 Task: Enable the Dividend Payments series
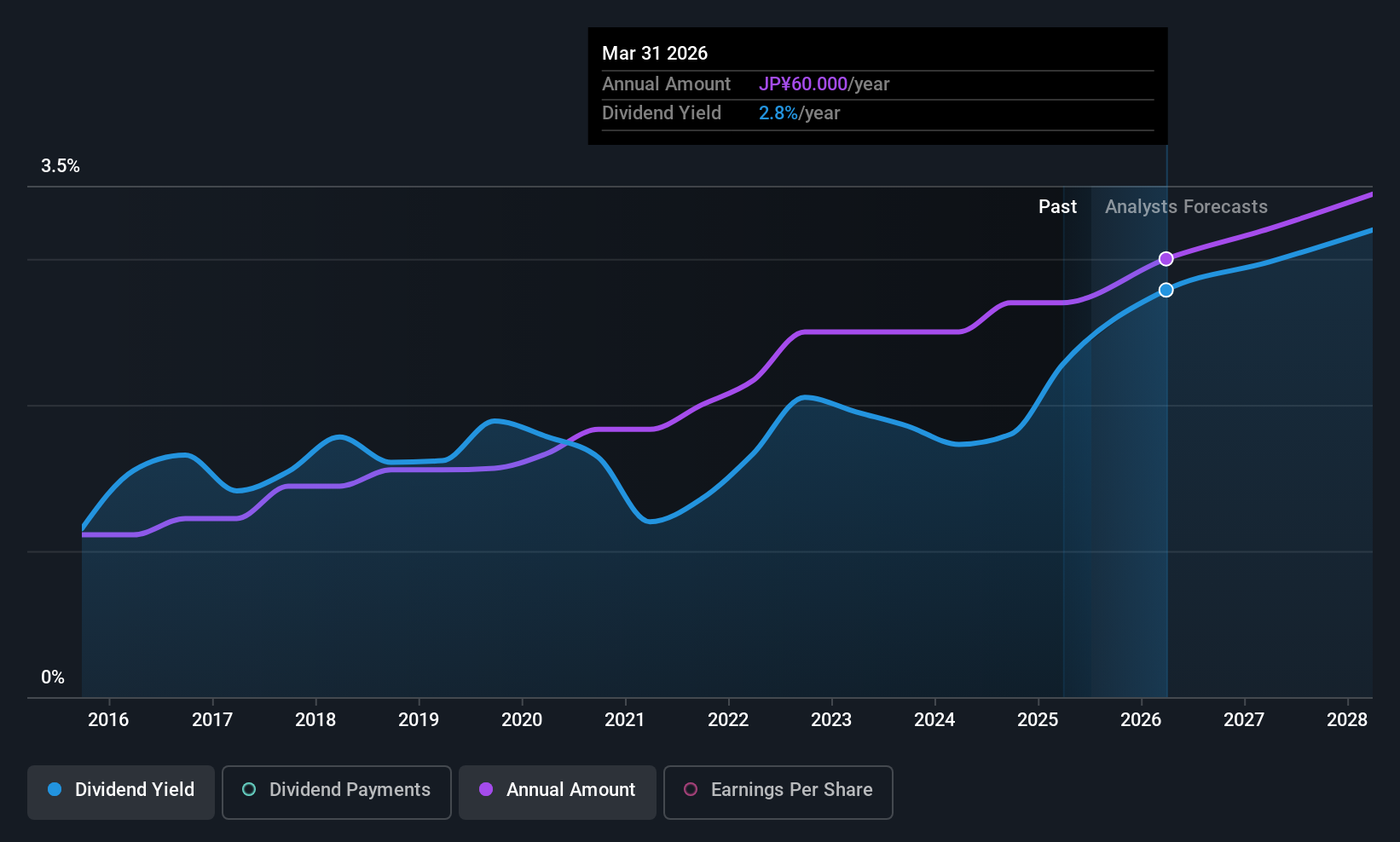[337, 792]
